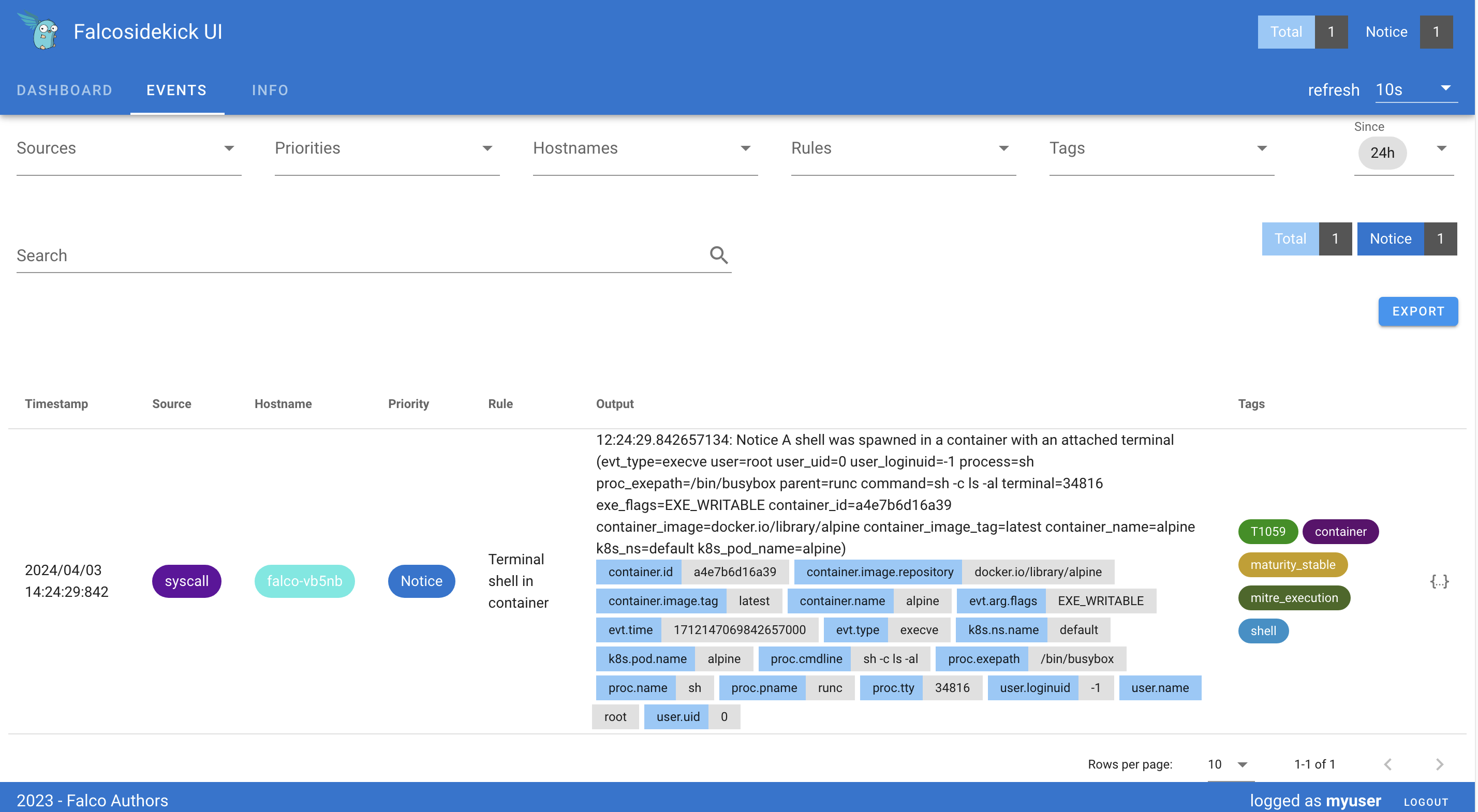Toggle the Notice filter button above Export
Image resolution: width=1478 pixels, height=812 pixels.
point(1390,238)
